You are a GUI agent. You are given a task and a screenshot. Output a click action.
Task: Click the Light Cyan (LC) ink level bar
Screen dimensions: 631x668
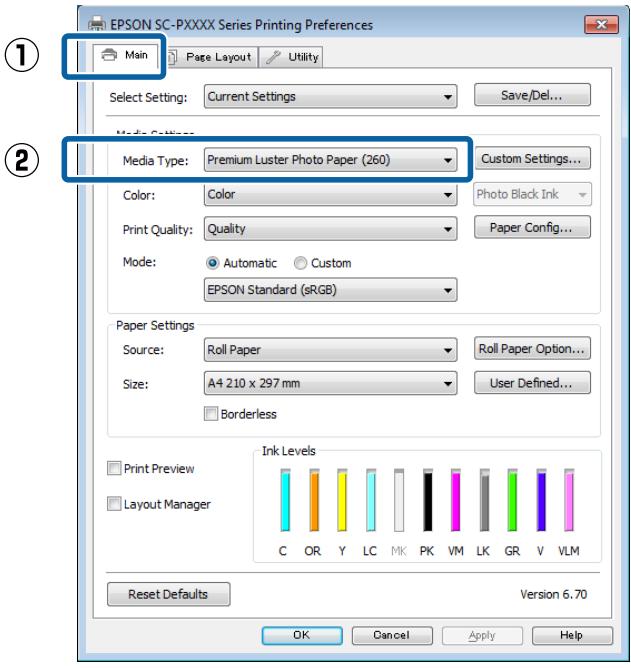371,500
